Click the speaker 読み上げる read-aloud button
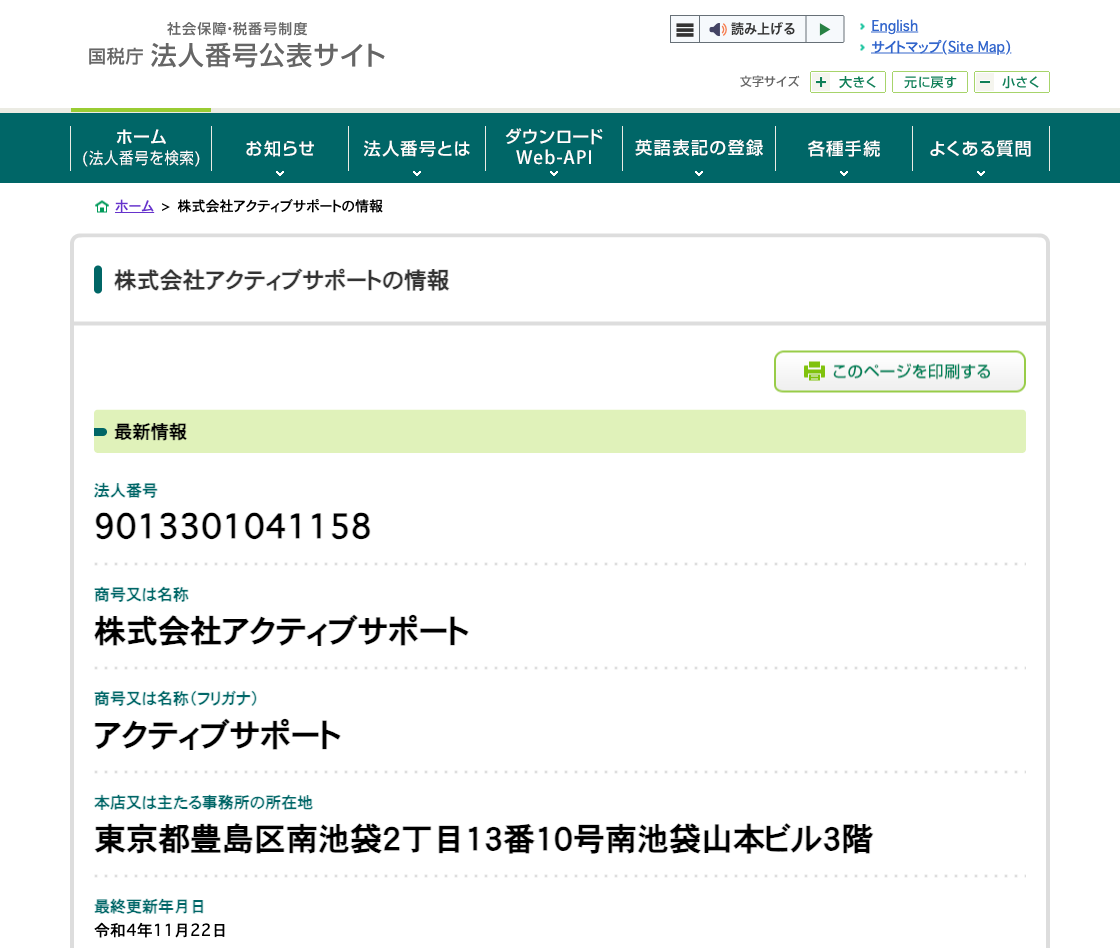1120x948 pixels. [x=752, y=29]
